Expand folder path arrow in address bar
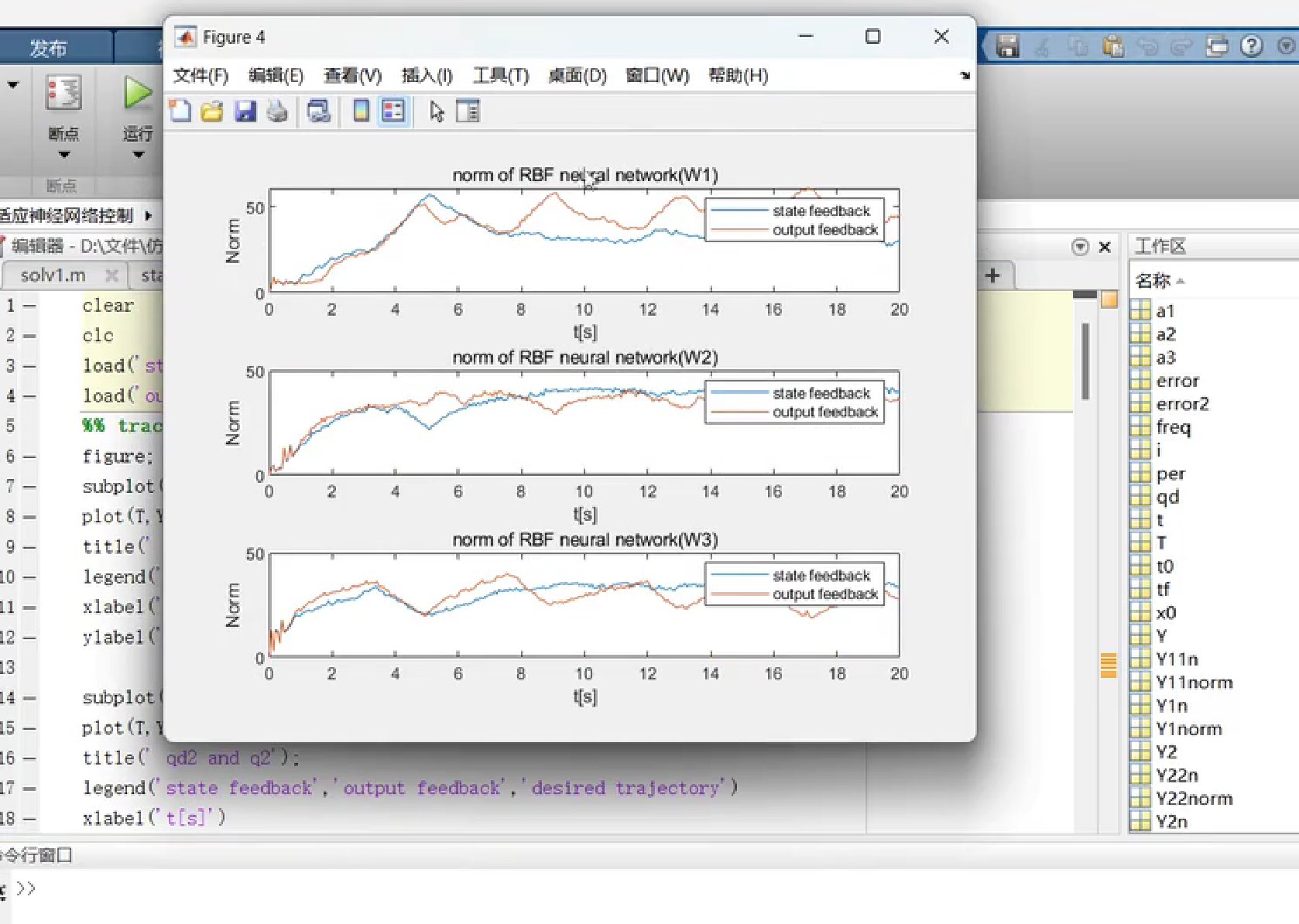Image resolution: width=1299 pixels, height=924 pixels. (x=148, y=215)
